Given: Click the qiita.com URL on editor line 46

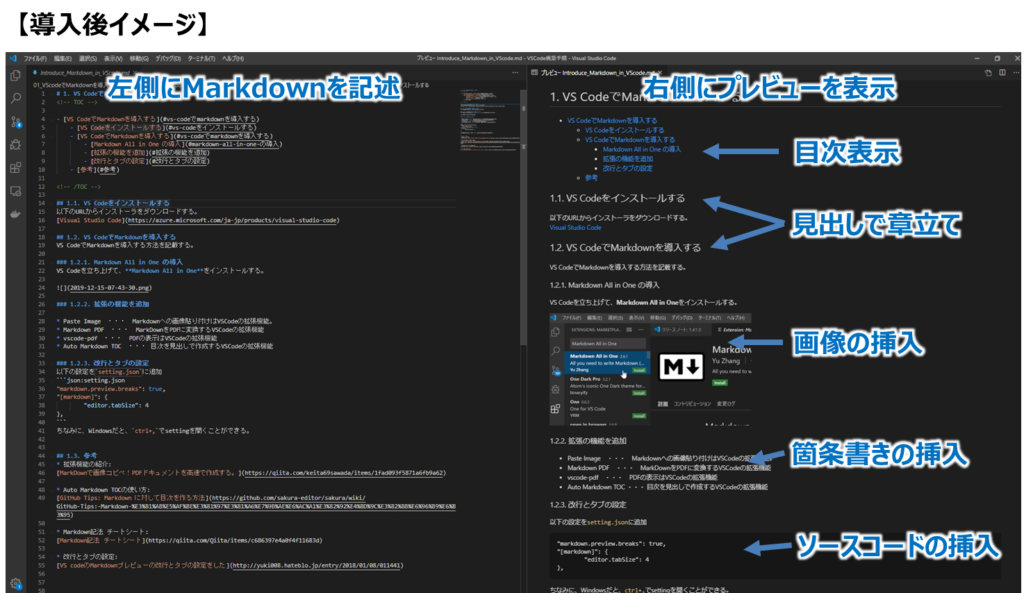Looking at the screenshot, I should 344,473.
